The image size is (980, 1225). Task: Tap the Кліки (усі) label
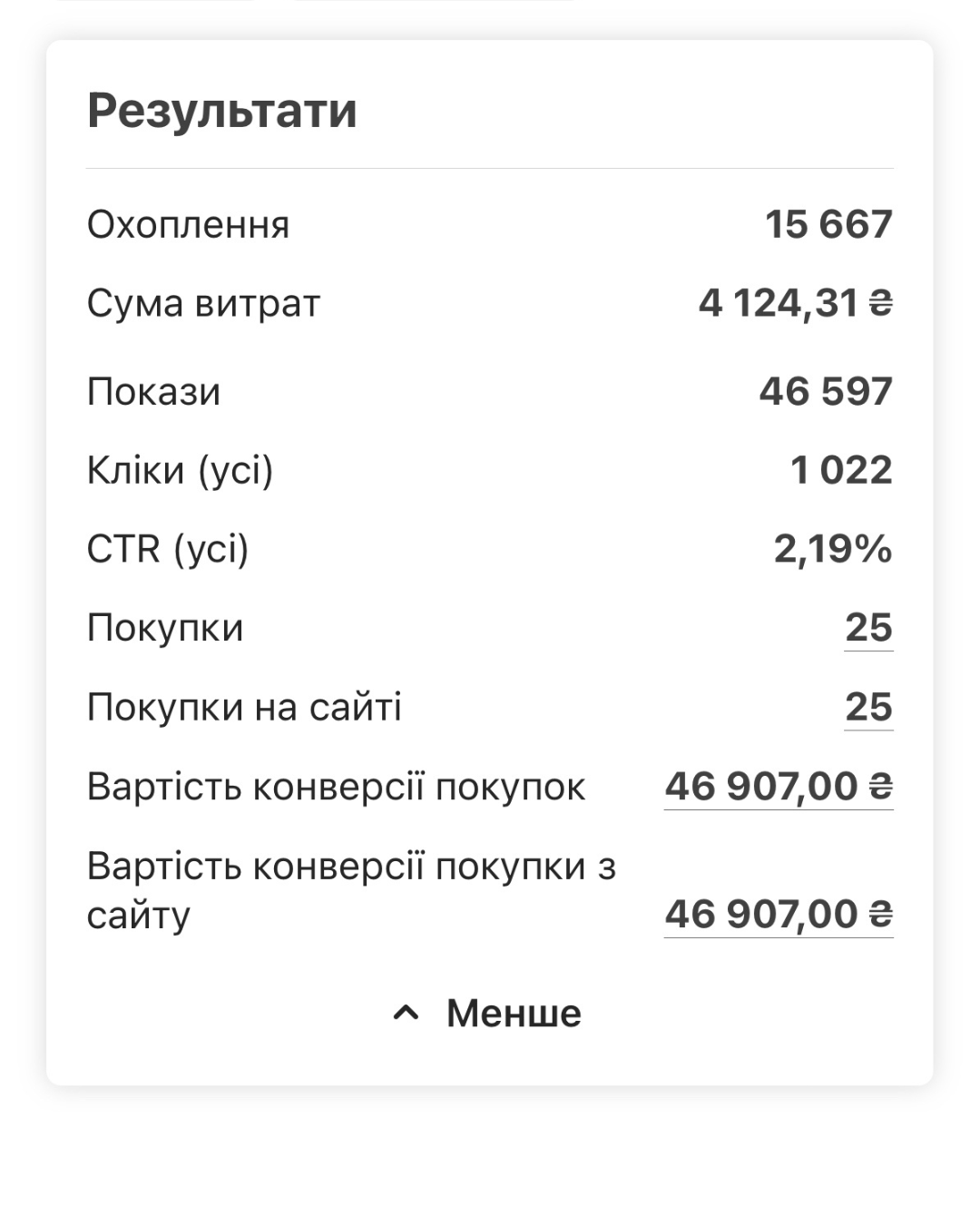coord(180,471)
